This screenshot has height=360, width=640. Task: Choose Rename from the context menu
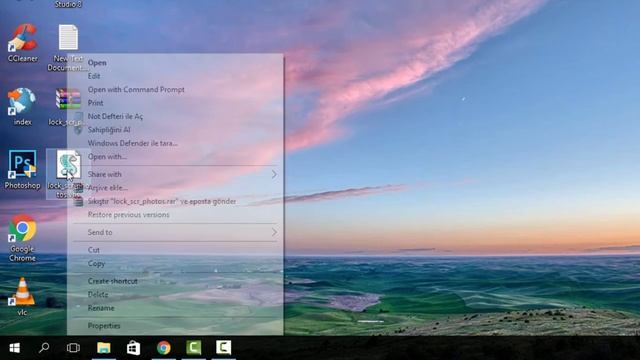click(101, 308)
